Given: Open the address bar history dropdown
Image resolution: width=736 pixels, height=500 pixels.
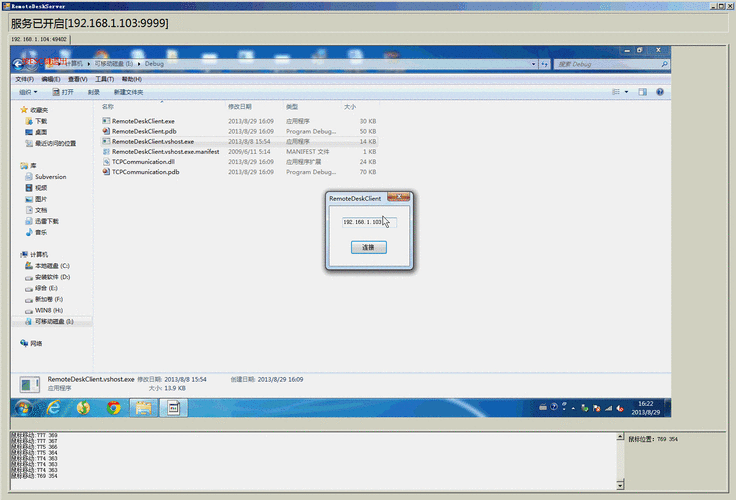Looking at the screenshot, I should pos(533,63).
